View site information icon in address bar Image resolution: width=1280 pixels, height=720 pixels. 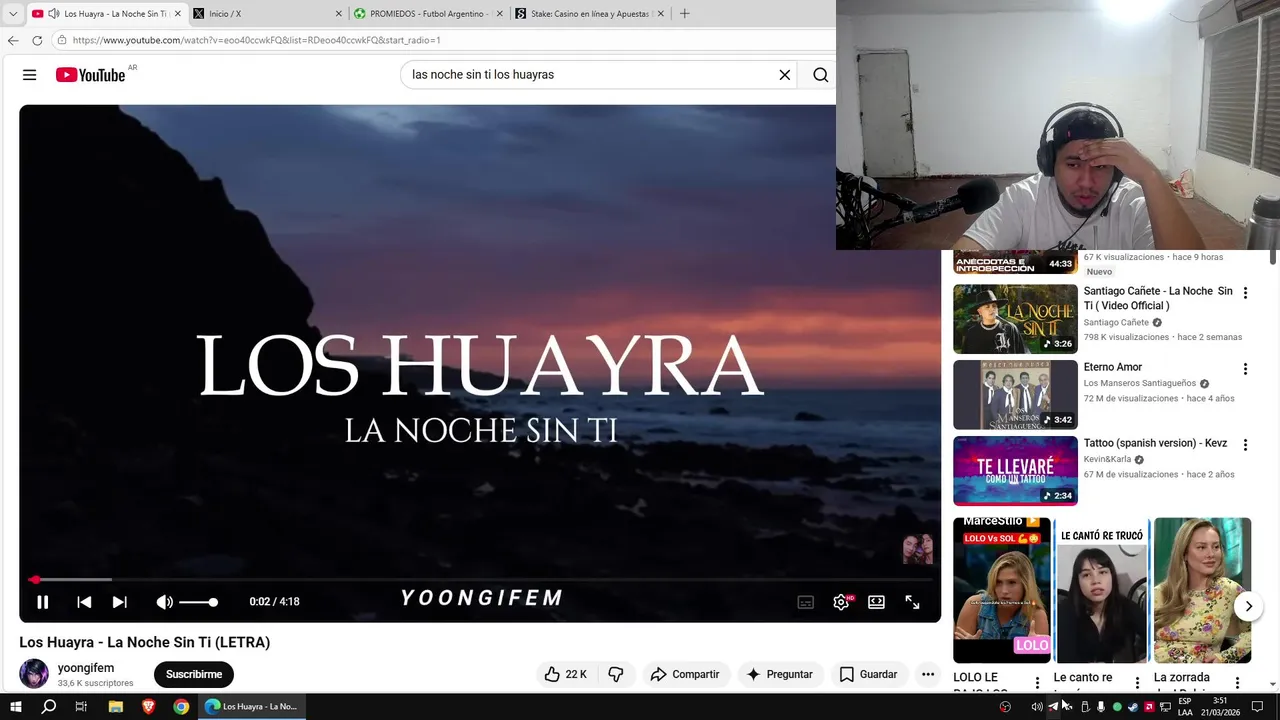[62, 40]
